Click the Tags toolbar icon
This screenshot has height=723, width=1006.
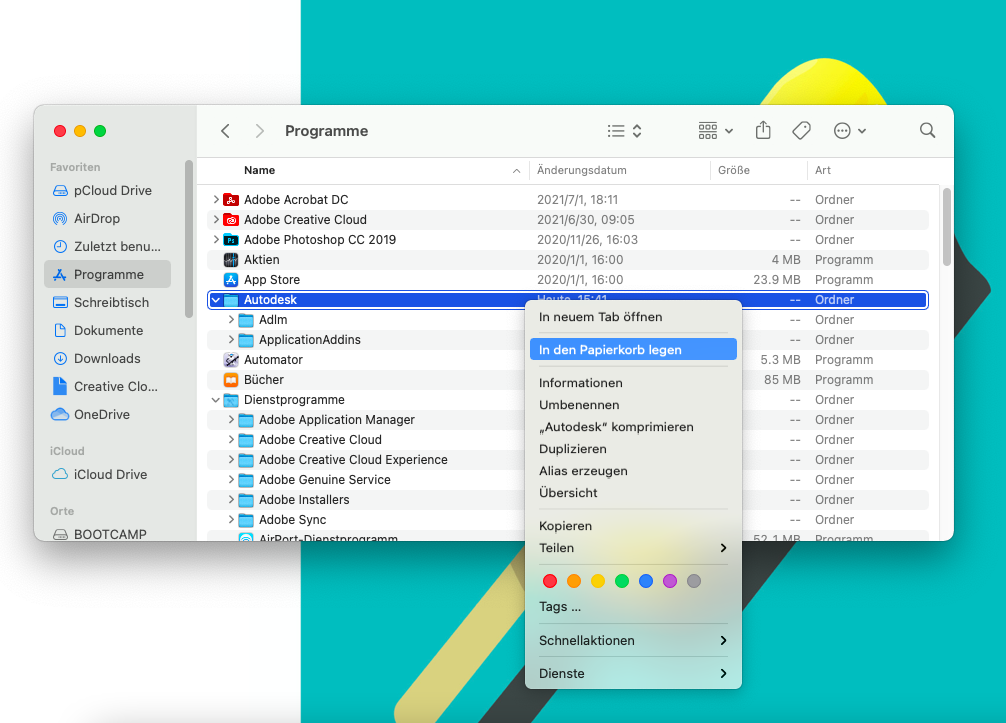[x=801, y=131]
